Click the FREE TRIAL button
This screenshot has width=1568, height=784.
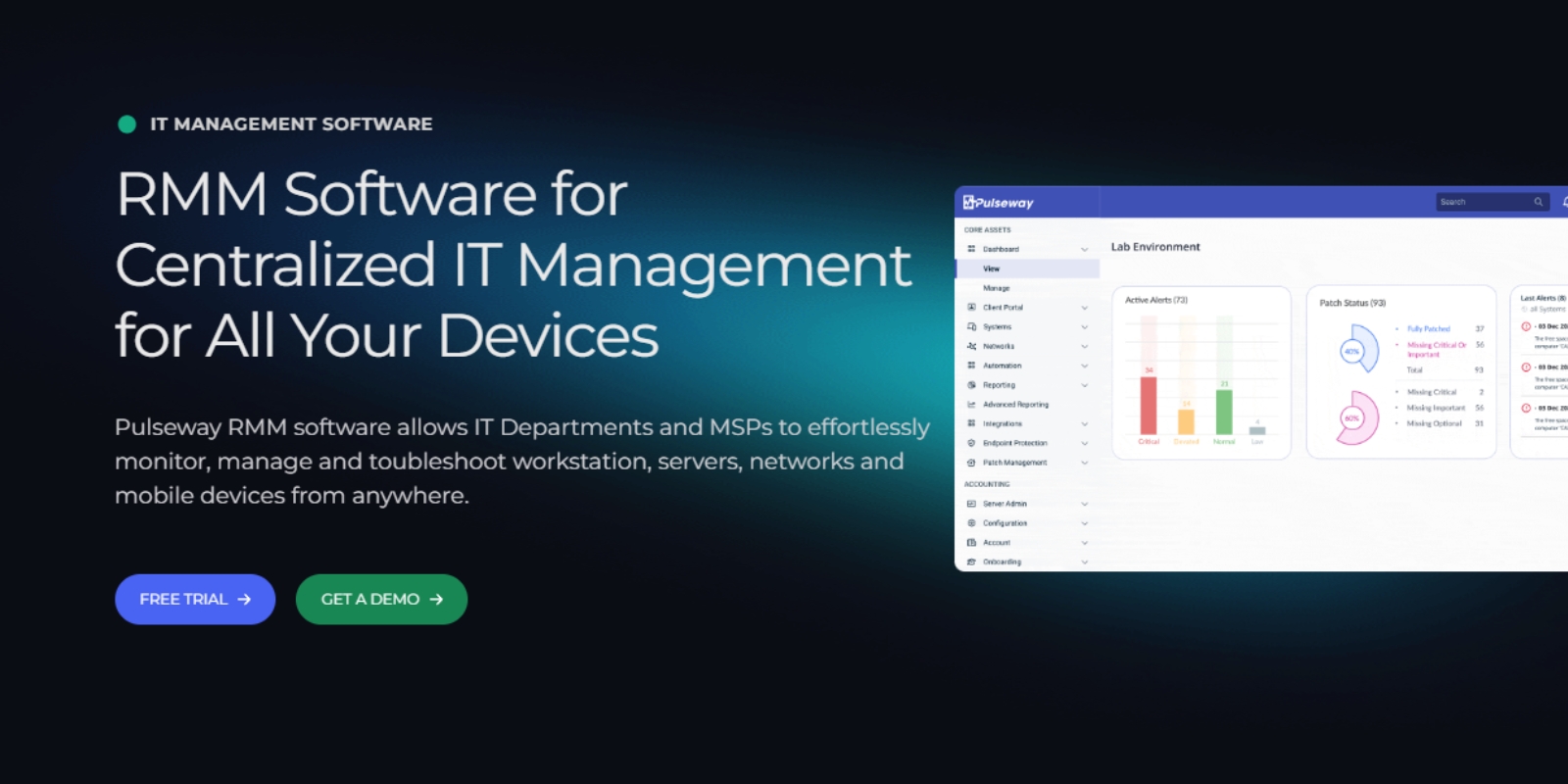pos(195,599)
